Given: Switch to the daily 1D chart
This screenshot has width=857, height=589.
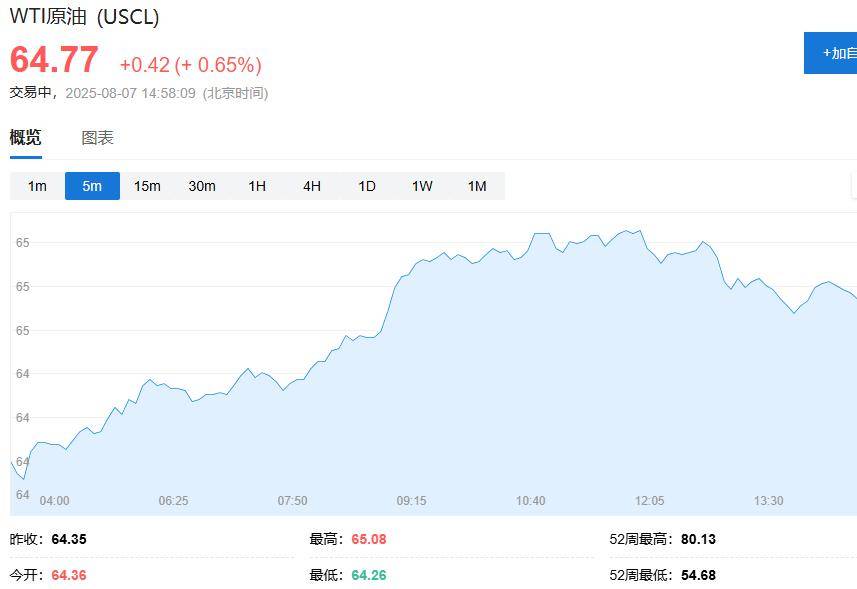Looking at the screenshot, I should point(366,186).
